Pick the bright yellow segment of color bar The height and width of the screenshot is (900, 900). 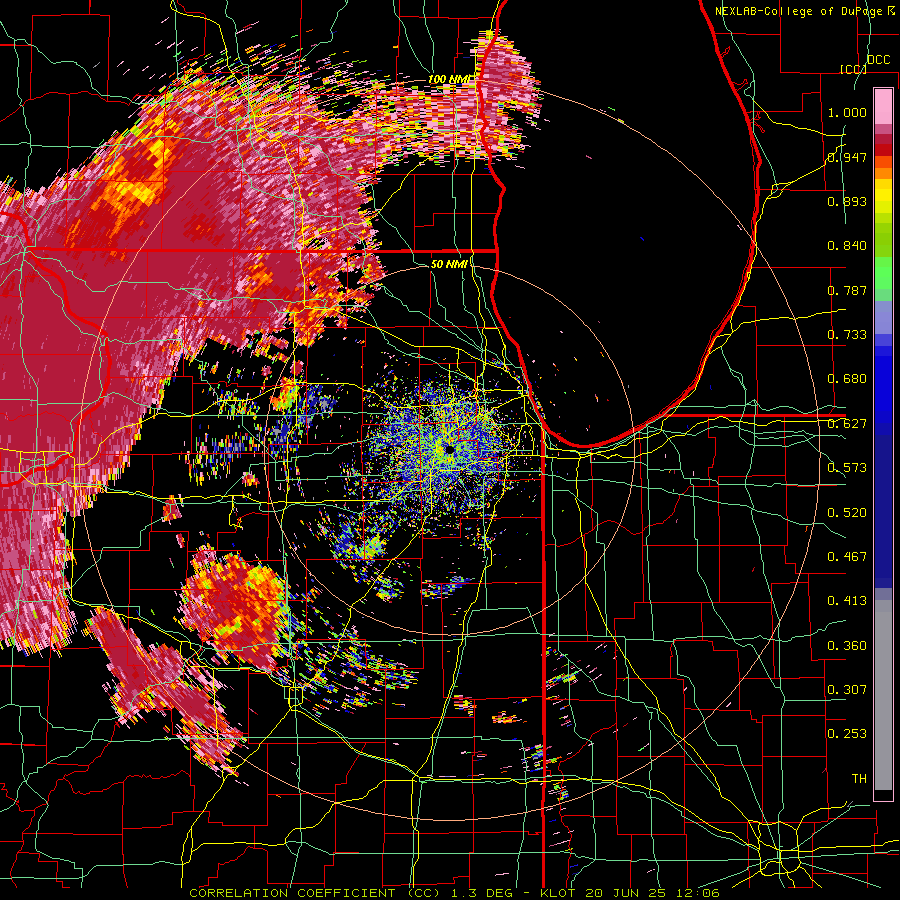(883, 196)
